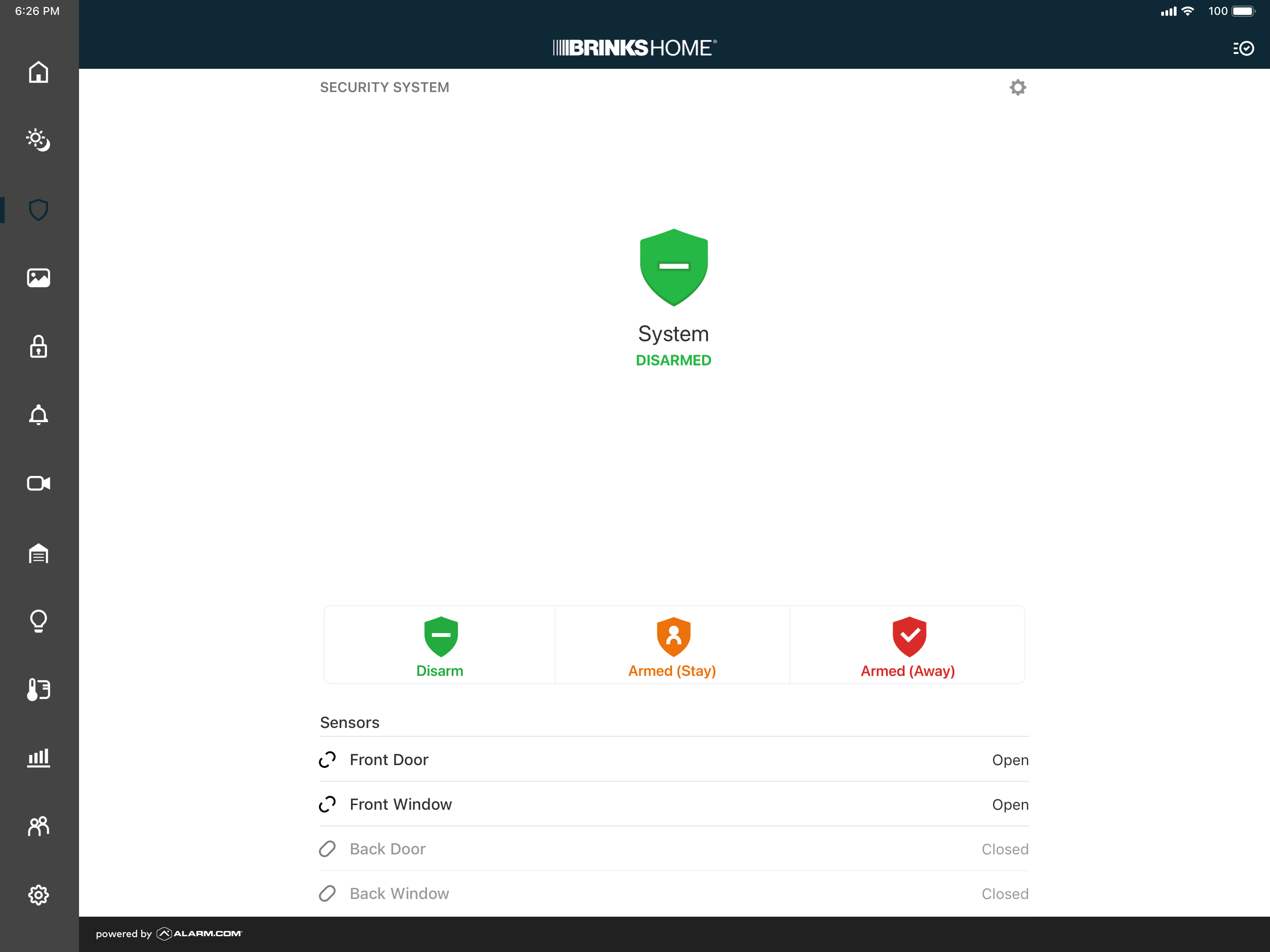
Task: Open the Home dashboard from the sidebar
Action: [38, 73]
